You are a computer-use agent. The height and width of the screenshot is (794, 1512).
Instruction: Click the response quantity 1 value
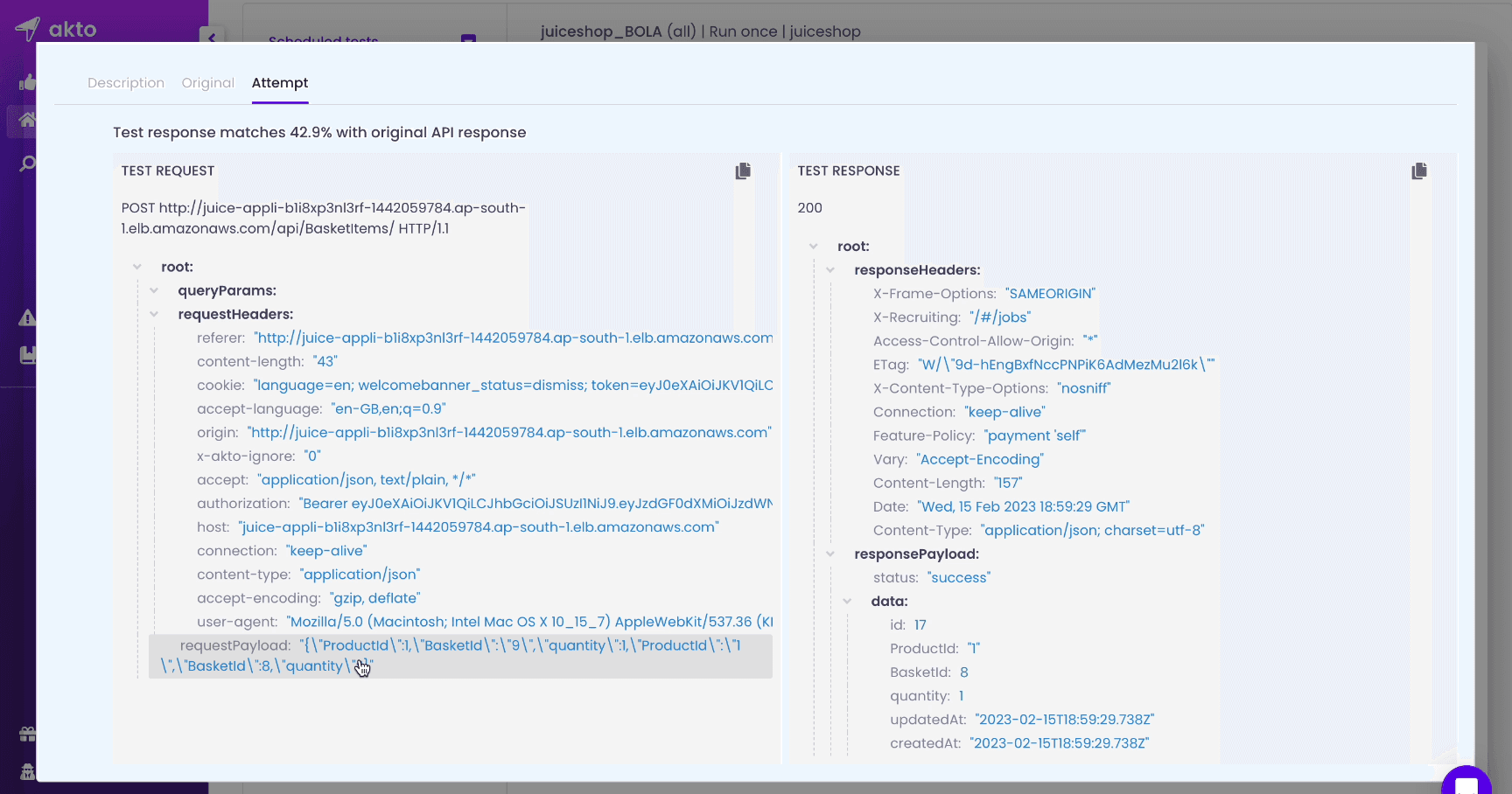tap(962, 694)
